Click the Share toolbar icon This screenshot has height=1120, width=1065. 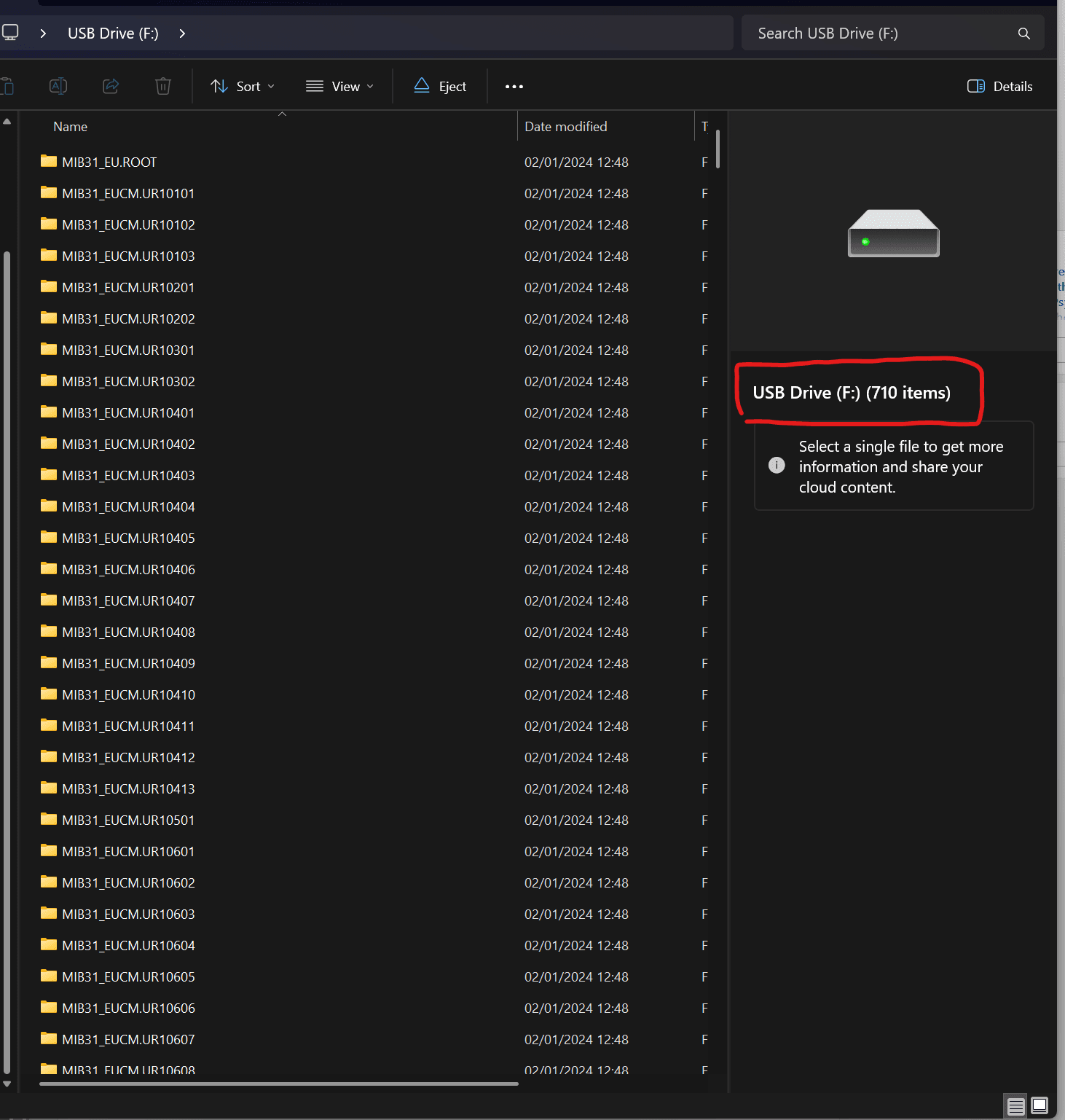(111, 86)
